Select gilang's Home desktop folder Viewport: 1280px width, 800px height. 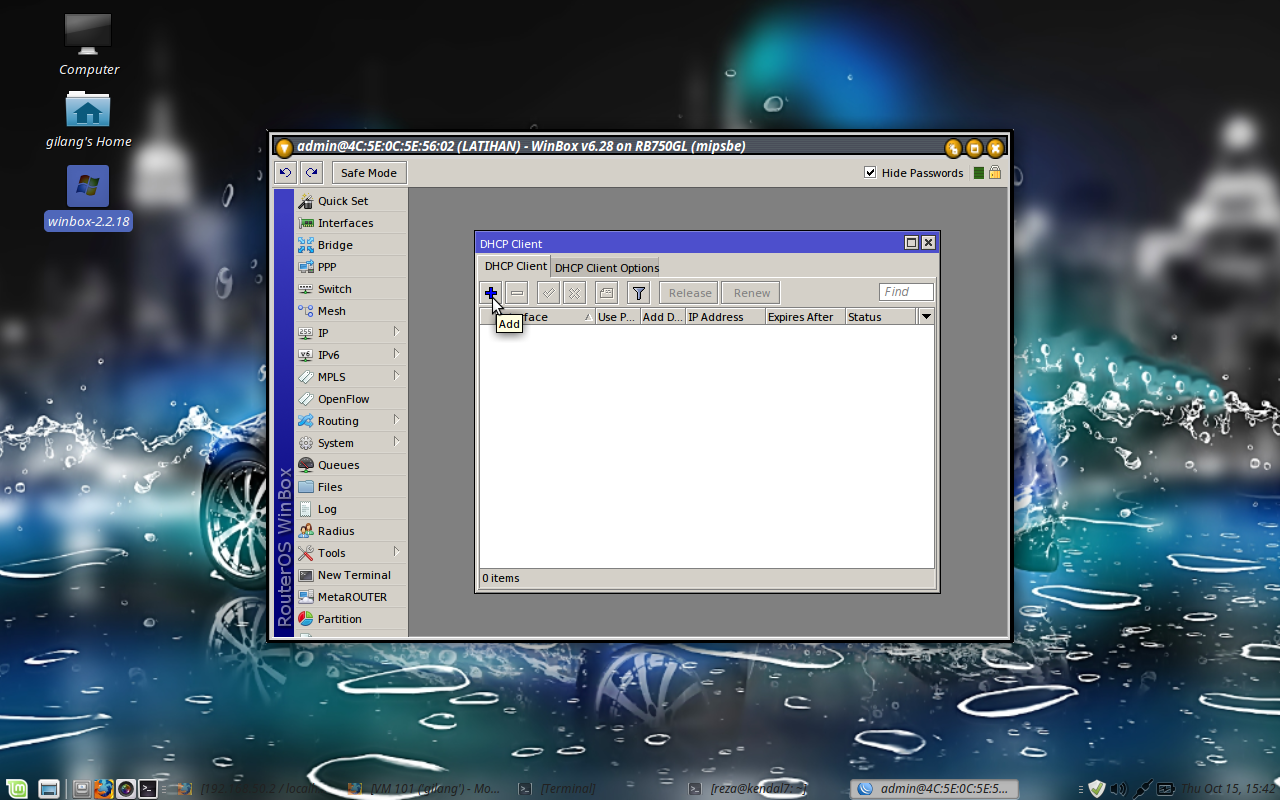[x=88, y=119]
